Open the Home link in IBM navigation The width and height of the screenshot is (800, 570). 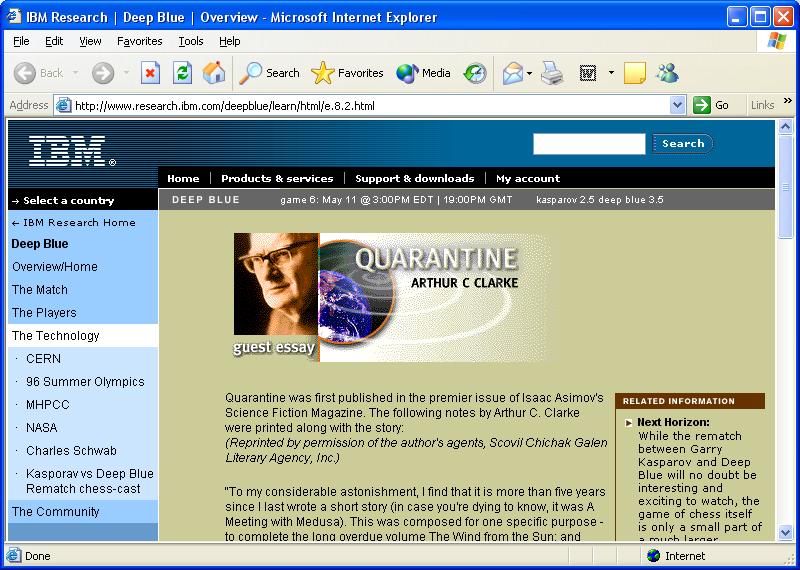click(183, 179)
